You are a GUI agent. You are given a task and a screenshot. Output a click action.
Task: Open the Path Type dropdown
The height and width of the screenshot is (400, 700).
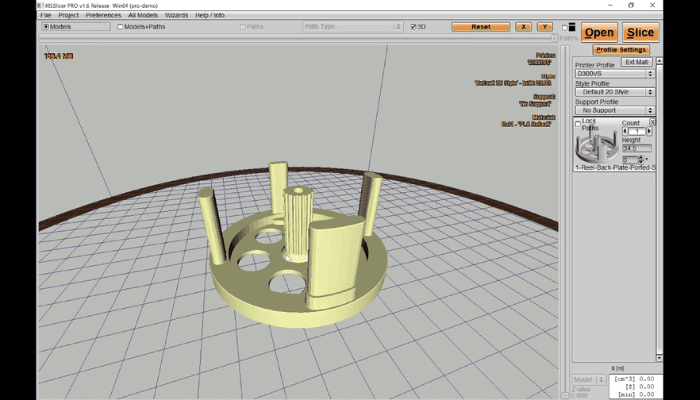point(353,26)
